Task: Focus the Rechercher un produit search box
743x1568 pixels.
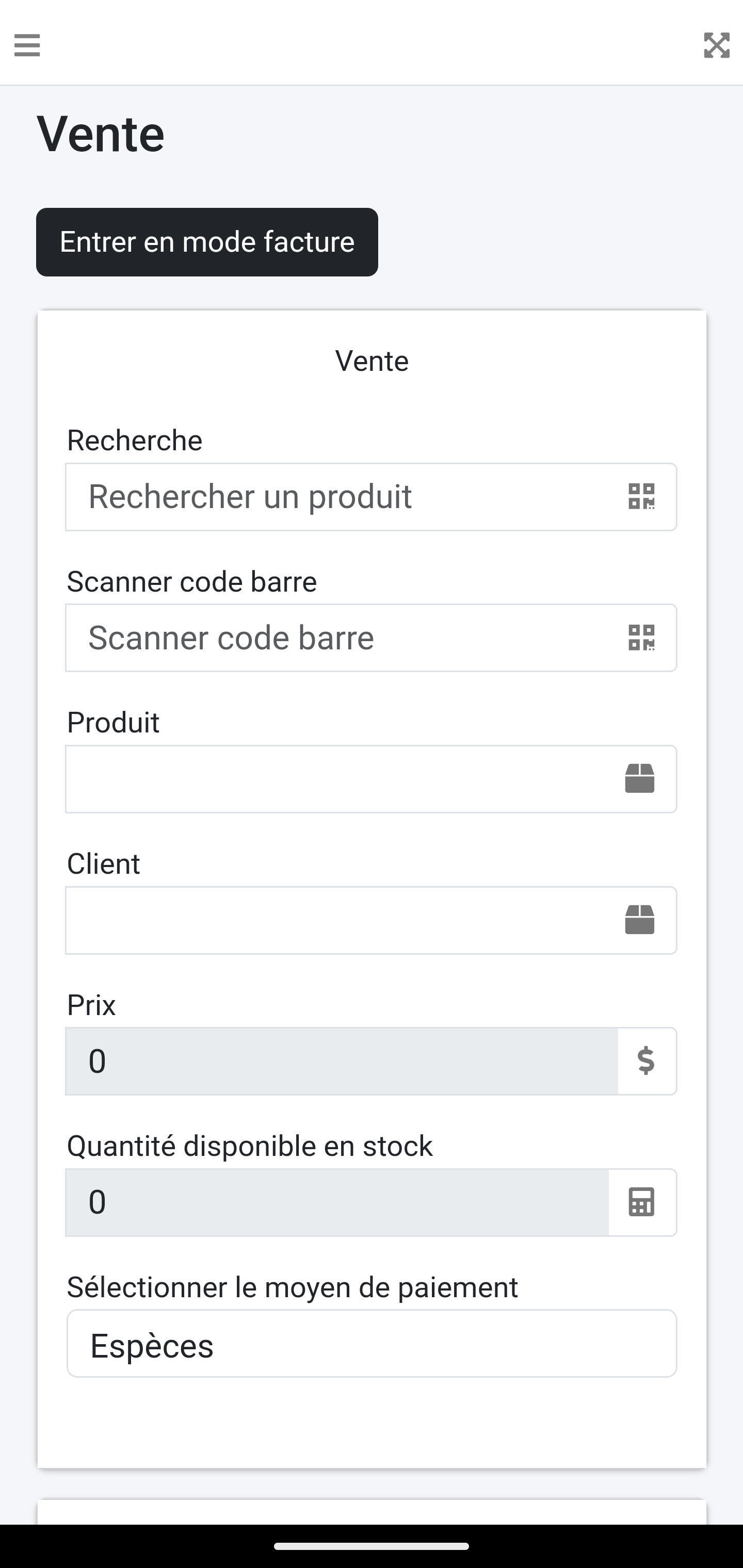Action: pos(341,497)
